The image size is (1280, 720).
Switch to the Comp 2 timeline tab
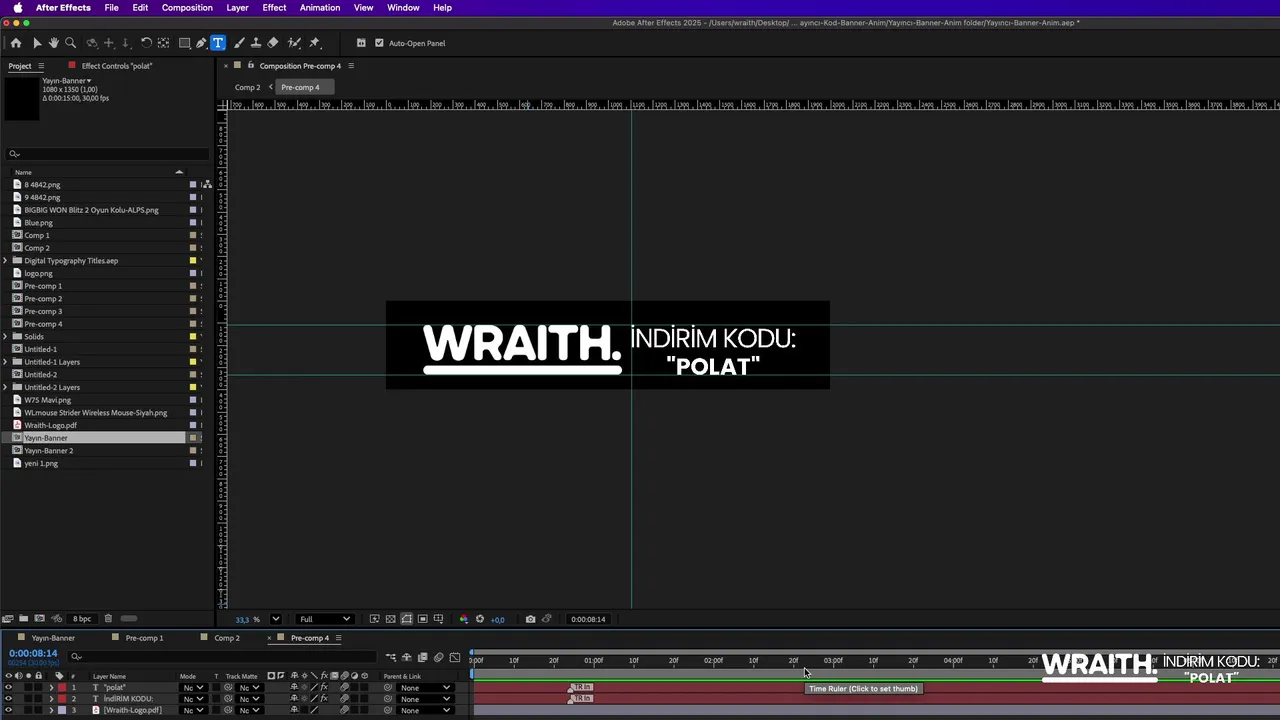click(227, 638)
